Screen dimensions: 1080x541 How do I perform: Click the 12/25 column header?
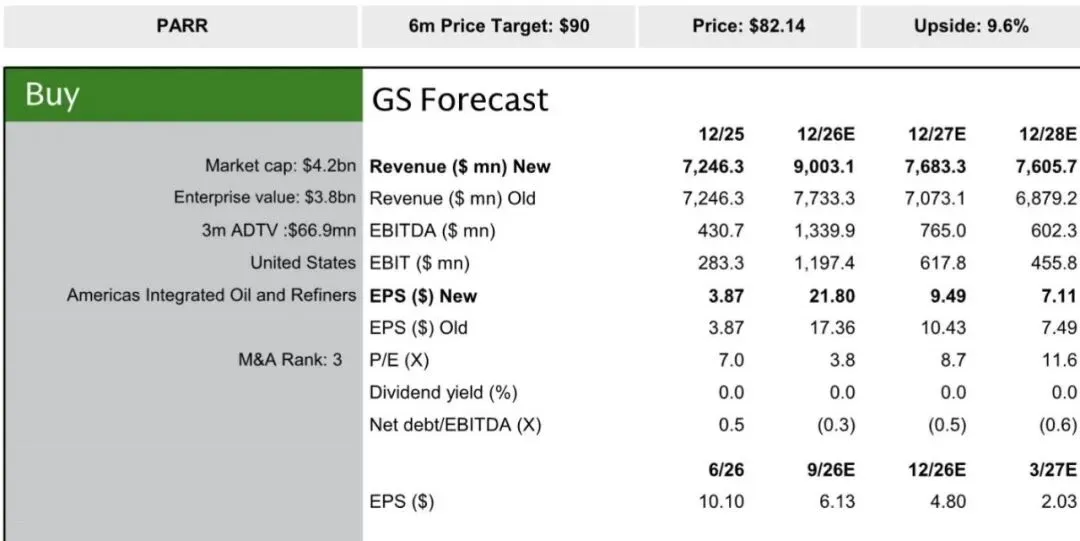click(721, 134)
